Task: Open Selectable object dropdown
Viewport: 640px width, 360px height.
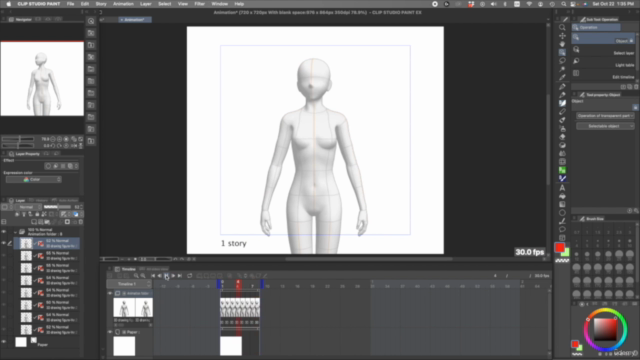Action: click(605, 126)
